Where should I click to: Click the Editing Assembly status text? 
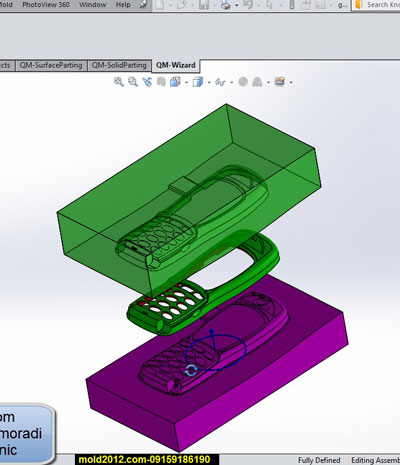[x=376, y=460]
